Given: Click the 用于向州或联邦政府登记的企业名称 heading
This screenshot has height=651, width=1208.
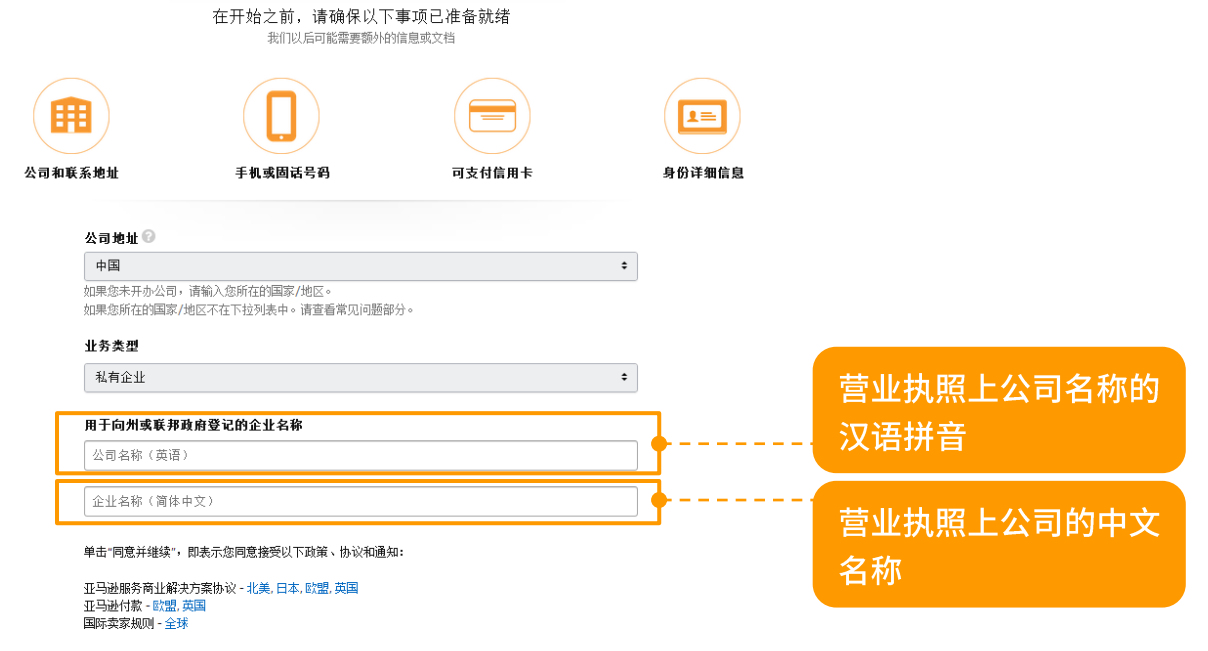Looking at the screenshot, I should click(x=193, y=425).
